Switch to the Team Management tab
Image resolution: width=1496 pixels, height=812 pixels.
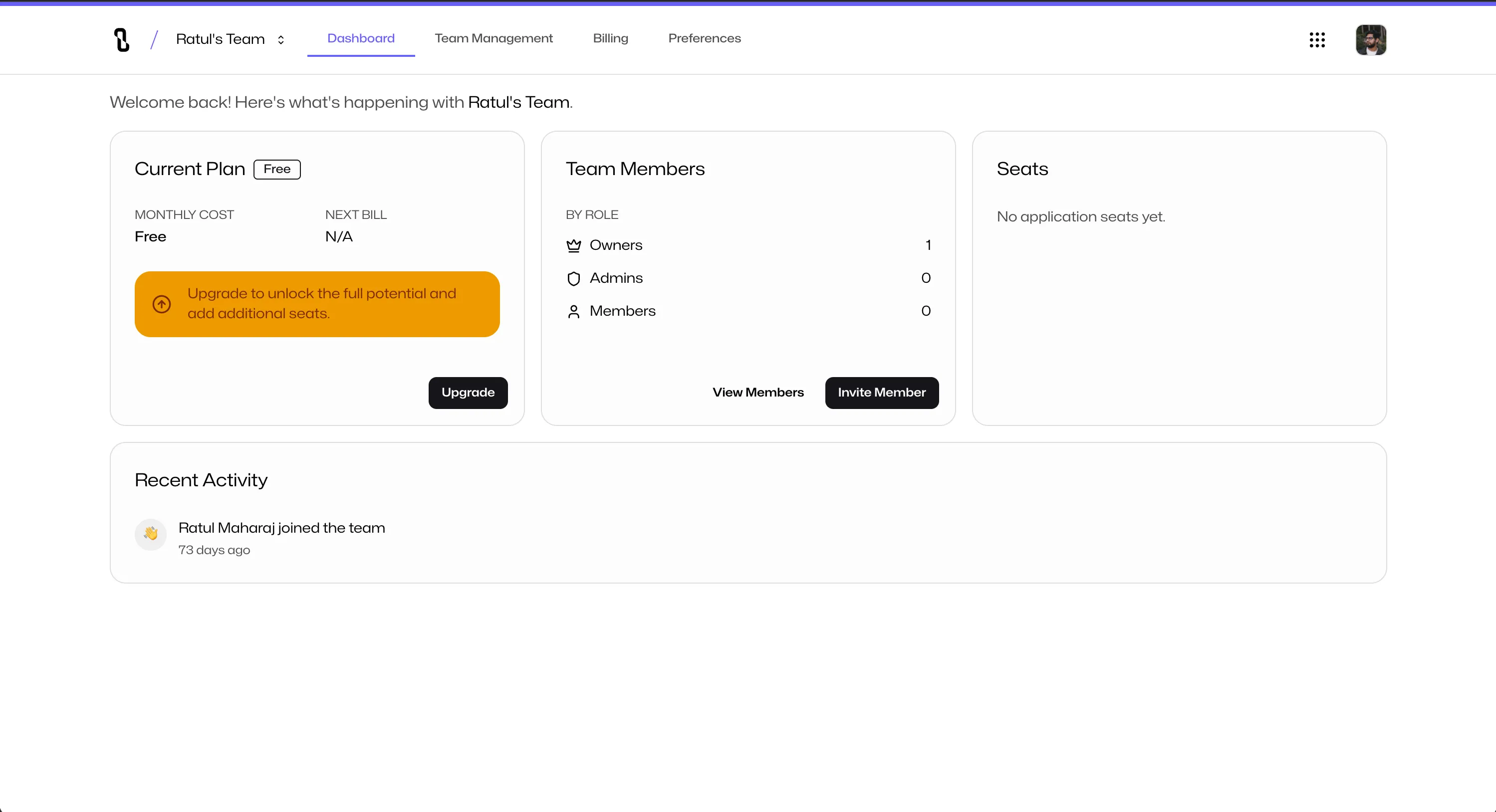pos(493,38)
